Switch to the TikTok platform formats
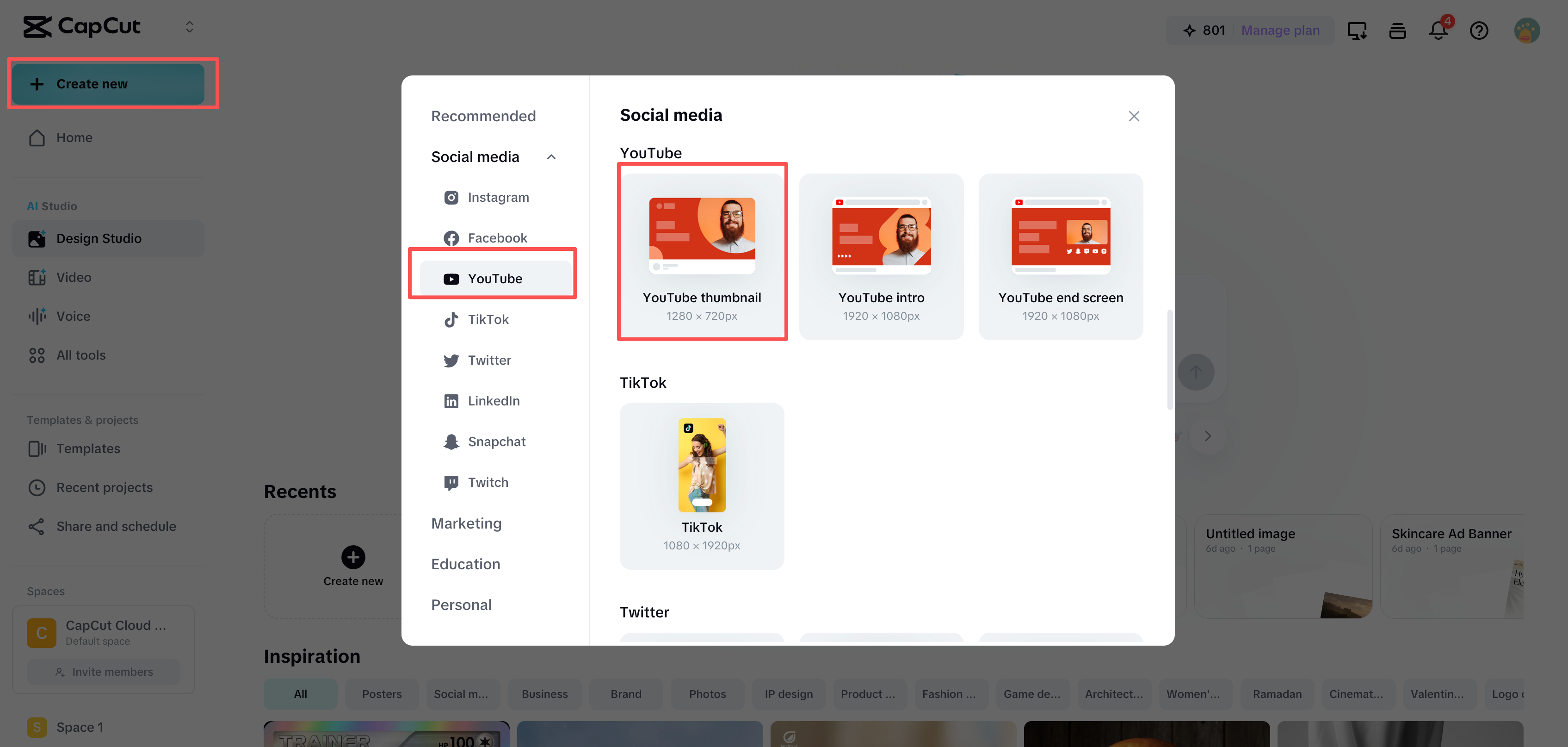 488,319
